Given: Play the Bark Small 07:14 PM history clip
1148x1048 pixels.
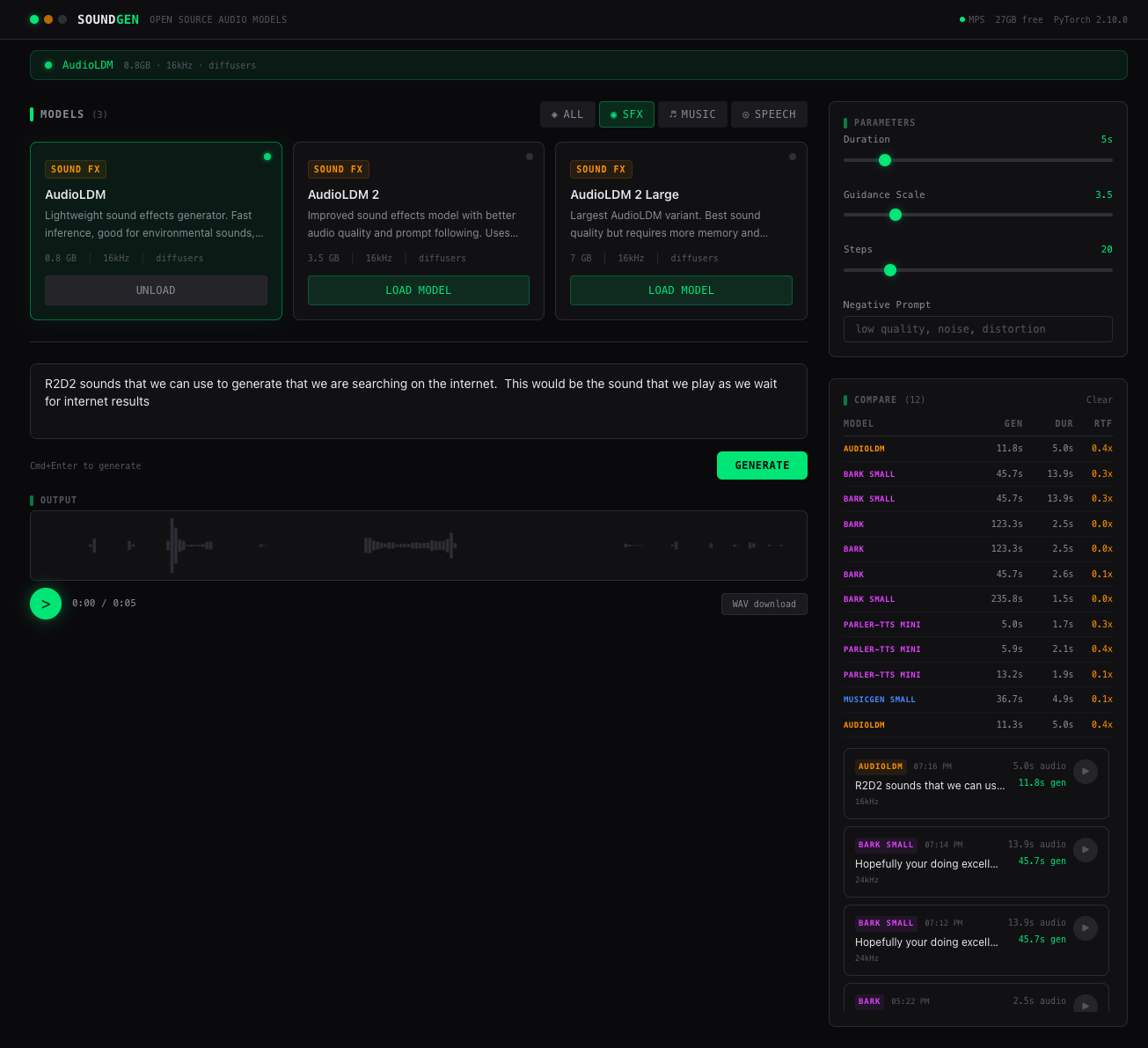Looking at the screenshot, I should pyautogui.click(x=1086, y=850).
